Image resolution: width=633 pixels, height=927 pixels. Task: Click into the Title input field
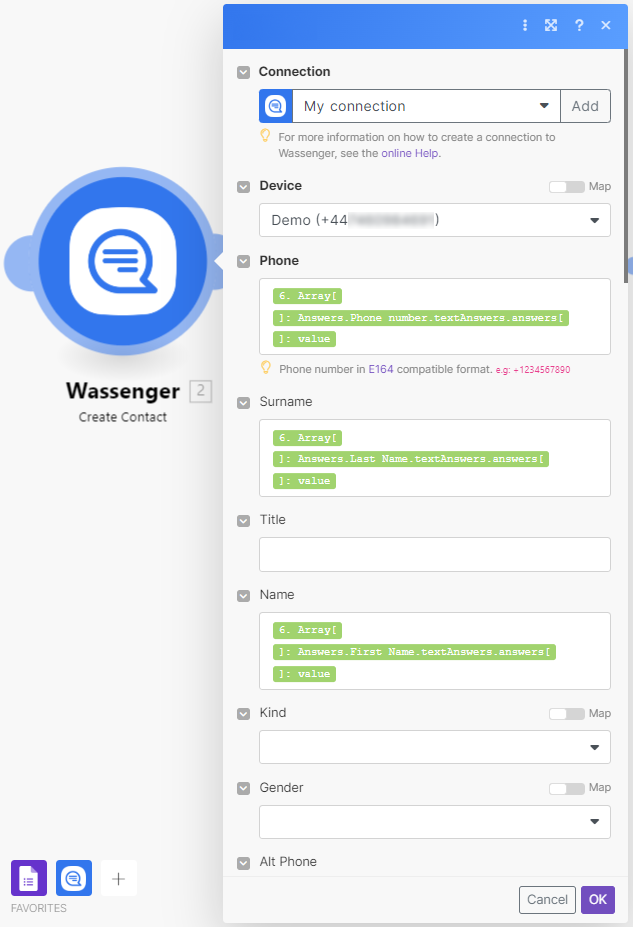click(435, 555)
